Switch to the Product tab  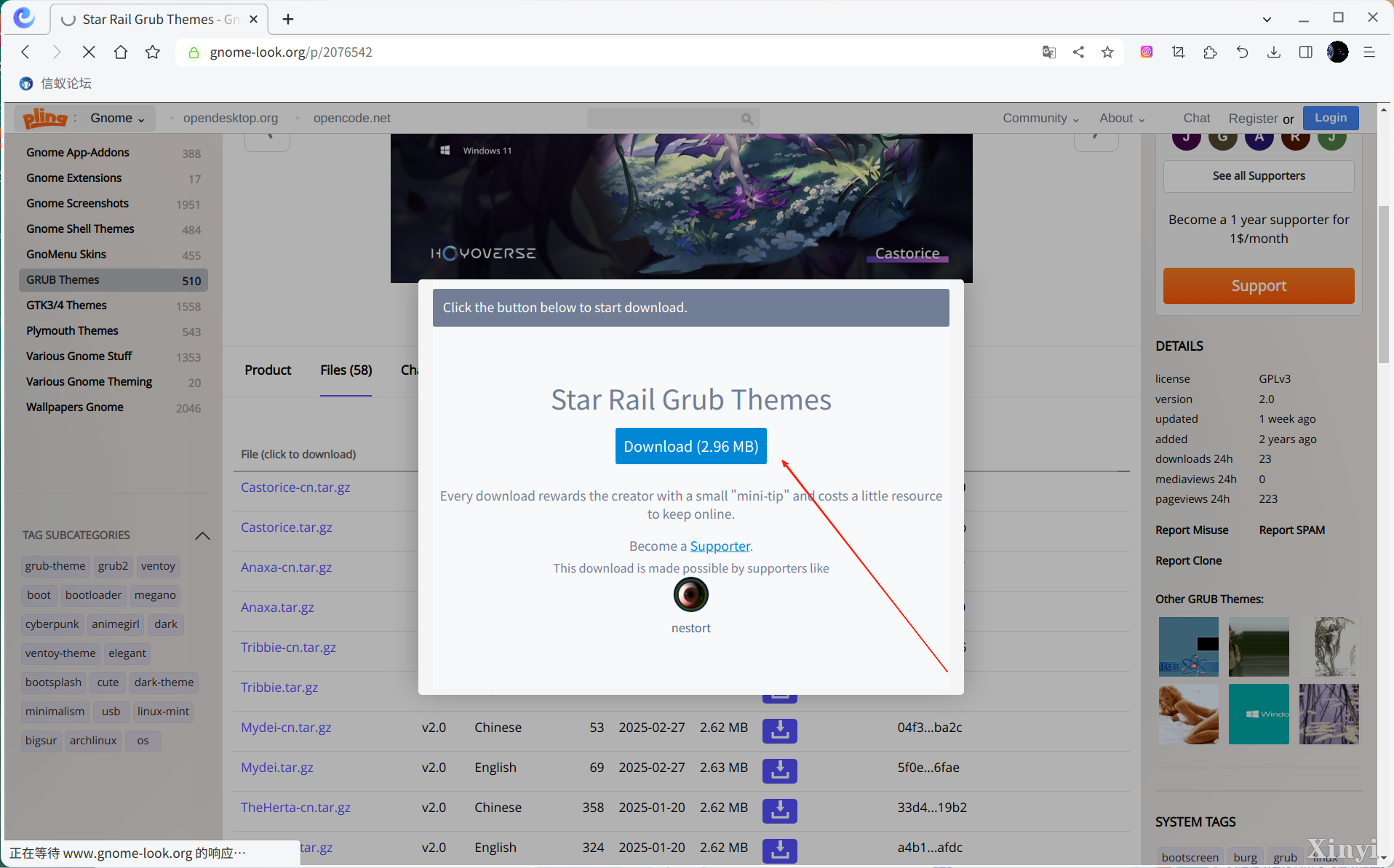pos(268,370)
